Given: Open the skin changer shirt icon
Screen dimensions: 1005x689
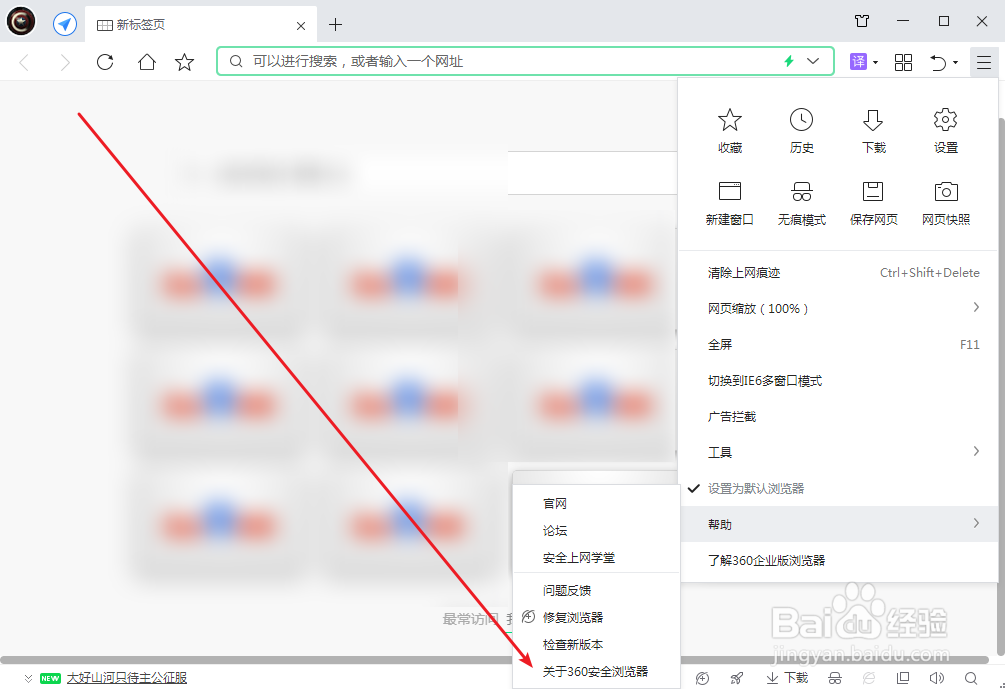Looking at the screenshot, I should coord(862,21).
